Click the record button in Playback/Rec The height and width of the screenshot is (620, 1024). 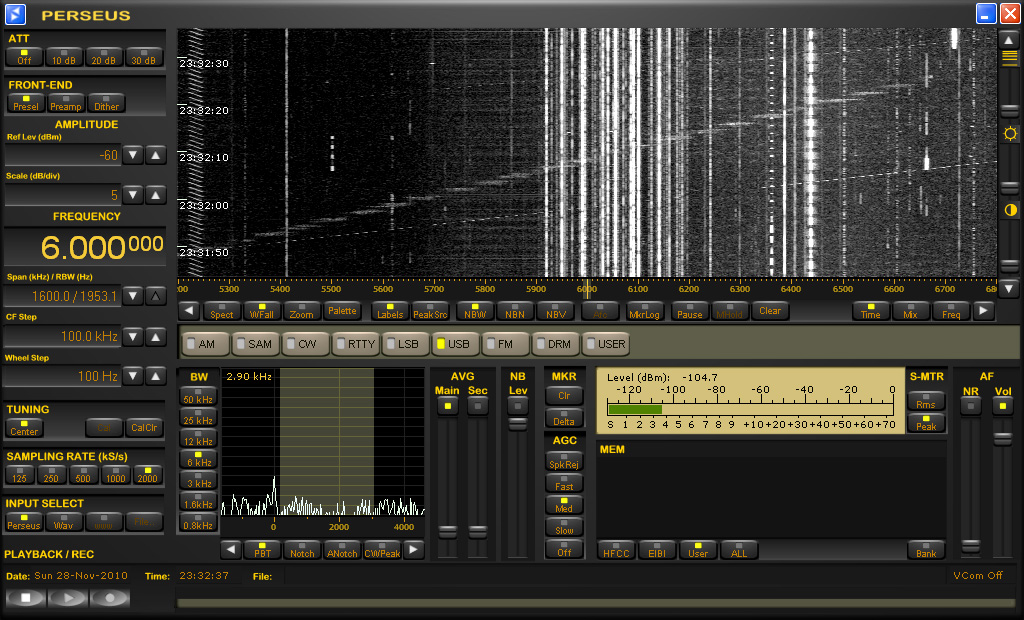[x=110, y=597]
